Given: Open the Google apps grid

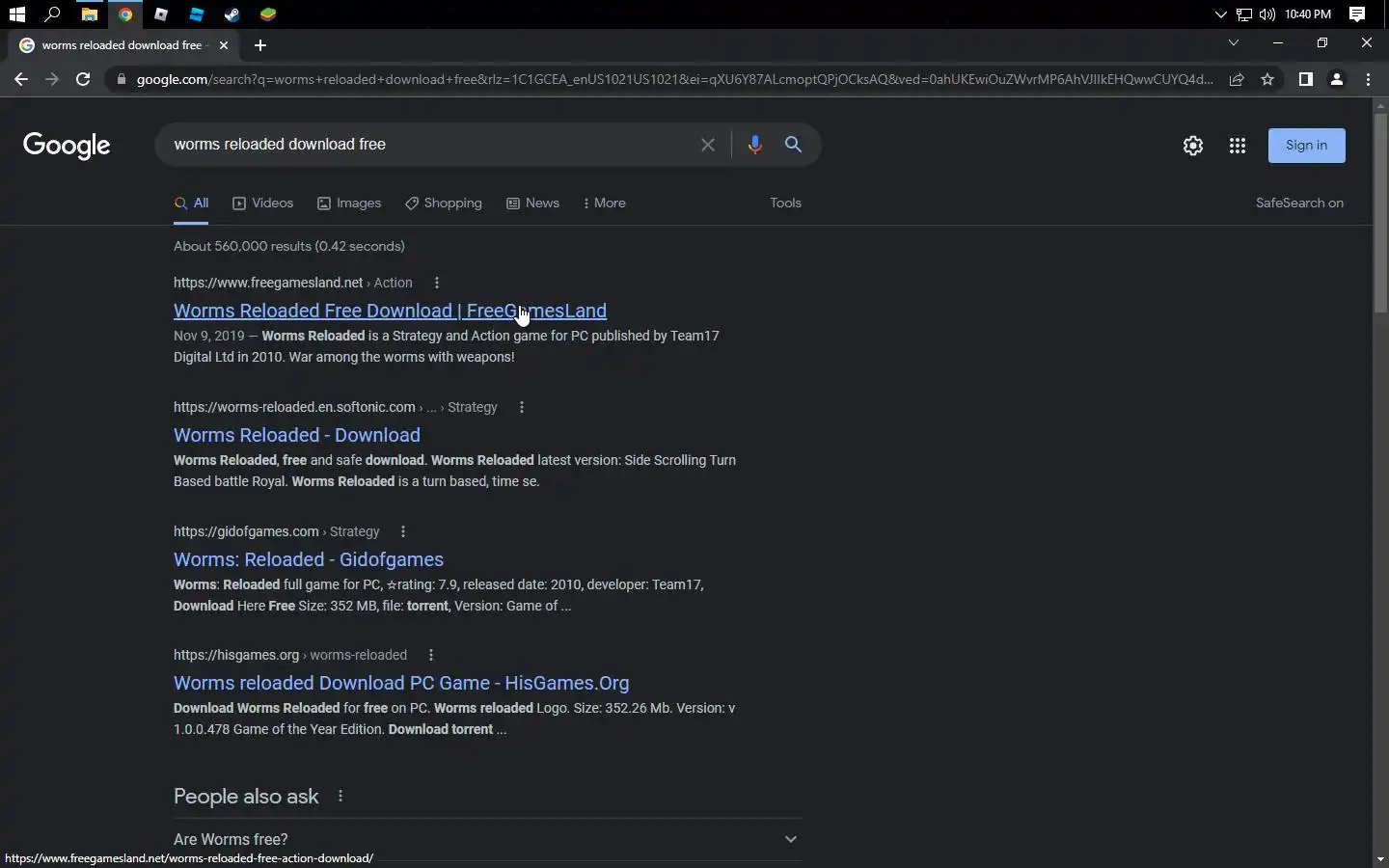Looking at the screenshot, I should 1238,146.
